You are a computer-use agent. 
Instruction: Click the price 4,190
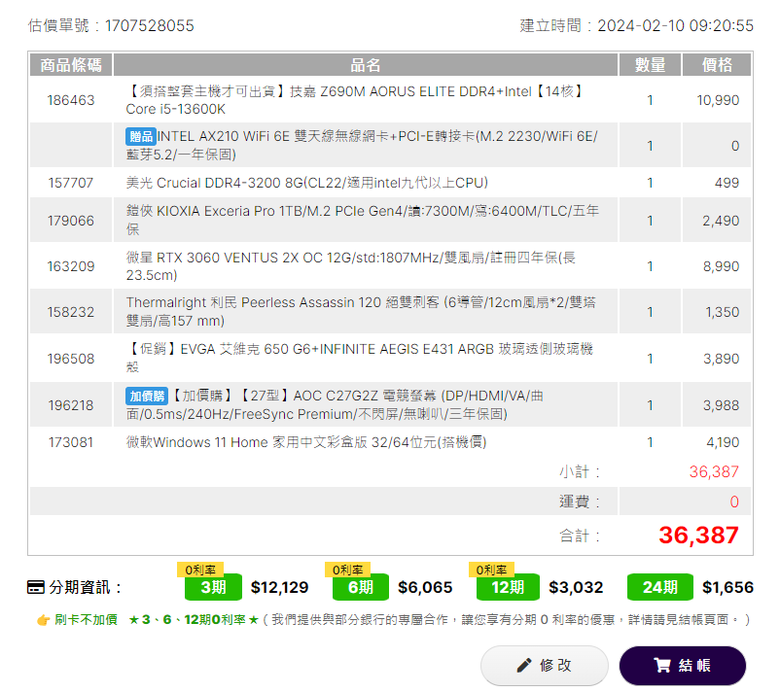click(723, 442)
